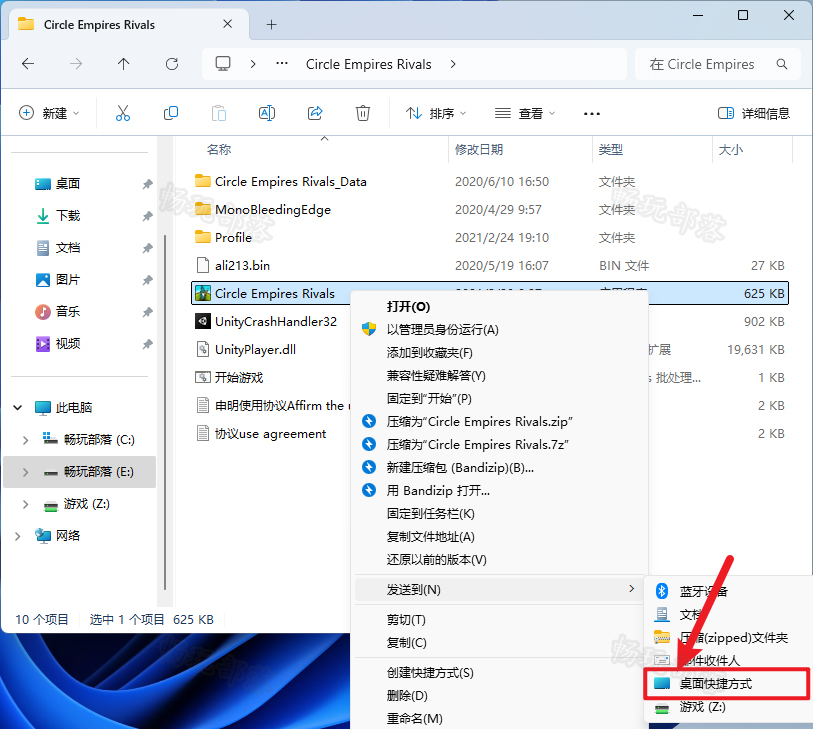Open the 查看 view dropdown
813x729 pixels.
[x=524, y=113]
